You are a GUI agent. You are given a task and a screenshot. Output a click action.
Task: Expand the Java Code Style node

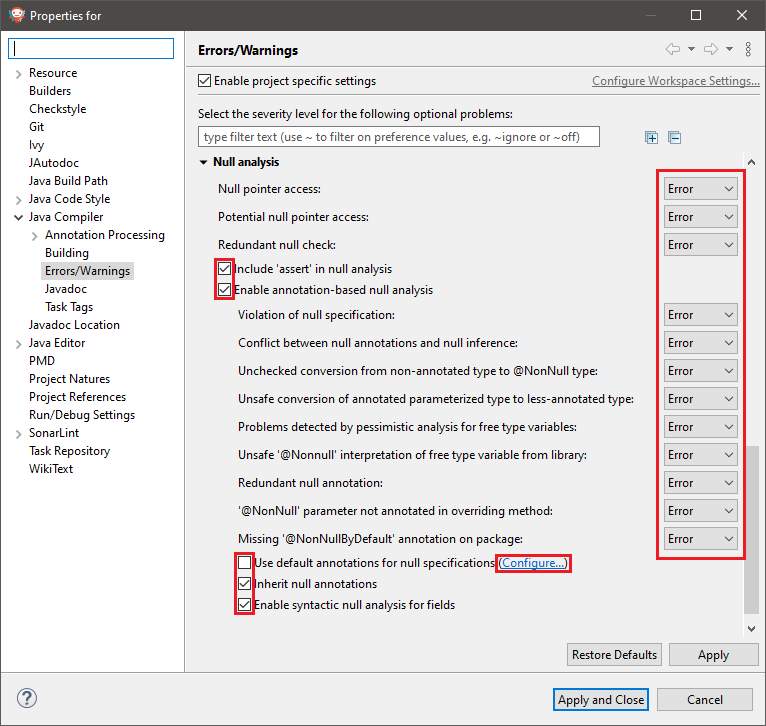pos(19,200)
